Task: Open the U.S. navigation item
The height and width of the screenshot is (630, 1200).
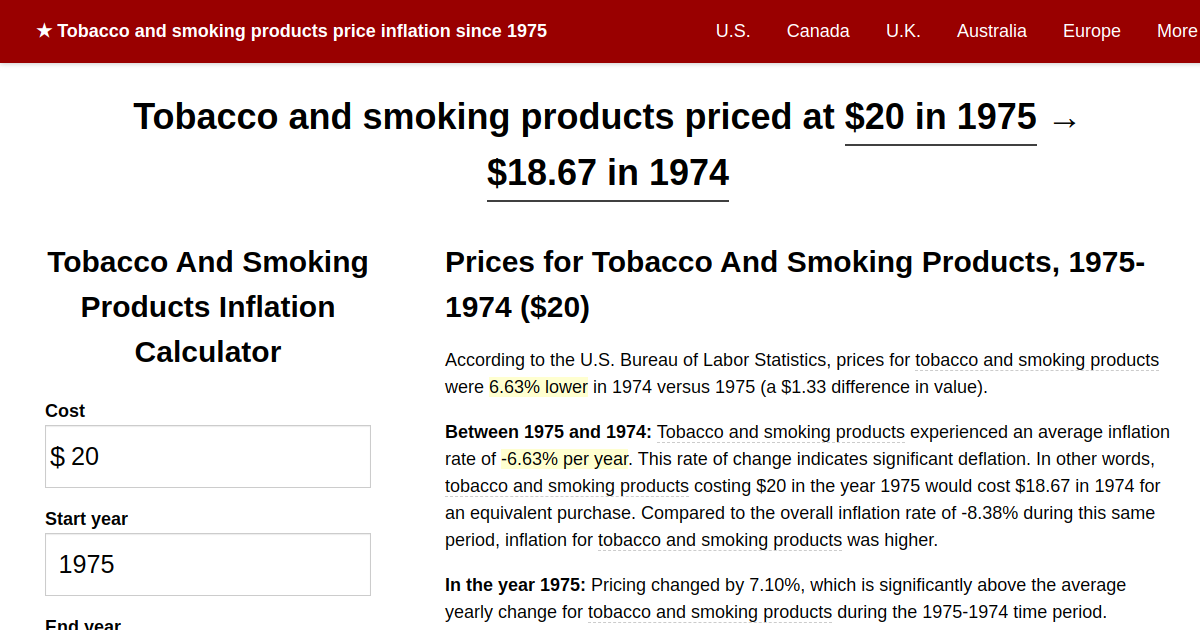Action: click(x=733, y=31)
